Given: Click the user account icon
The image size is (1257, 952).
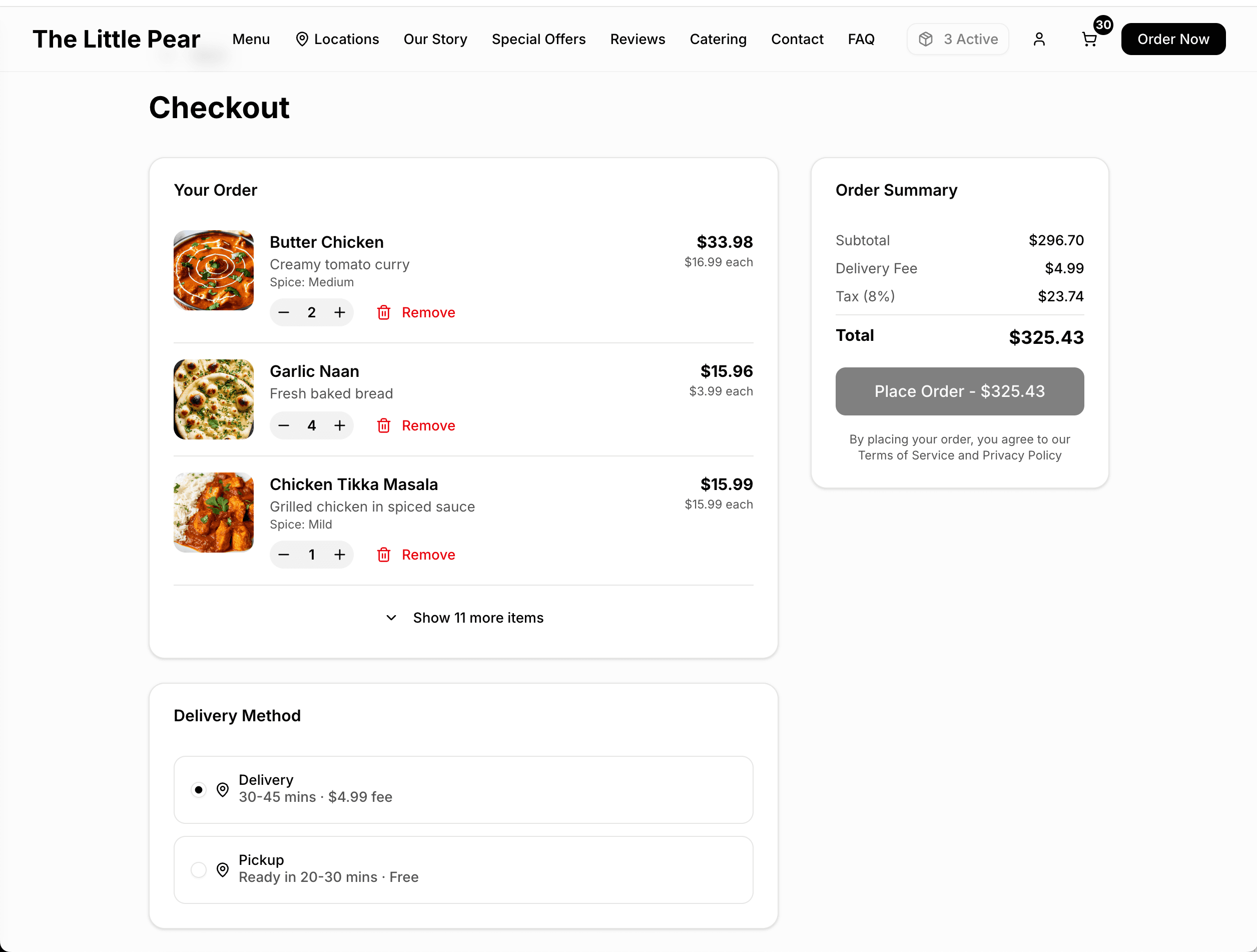Looking at the screenshot, I should click(x=1039, y=39).
